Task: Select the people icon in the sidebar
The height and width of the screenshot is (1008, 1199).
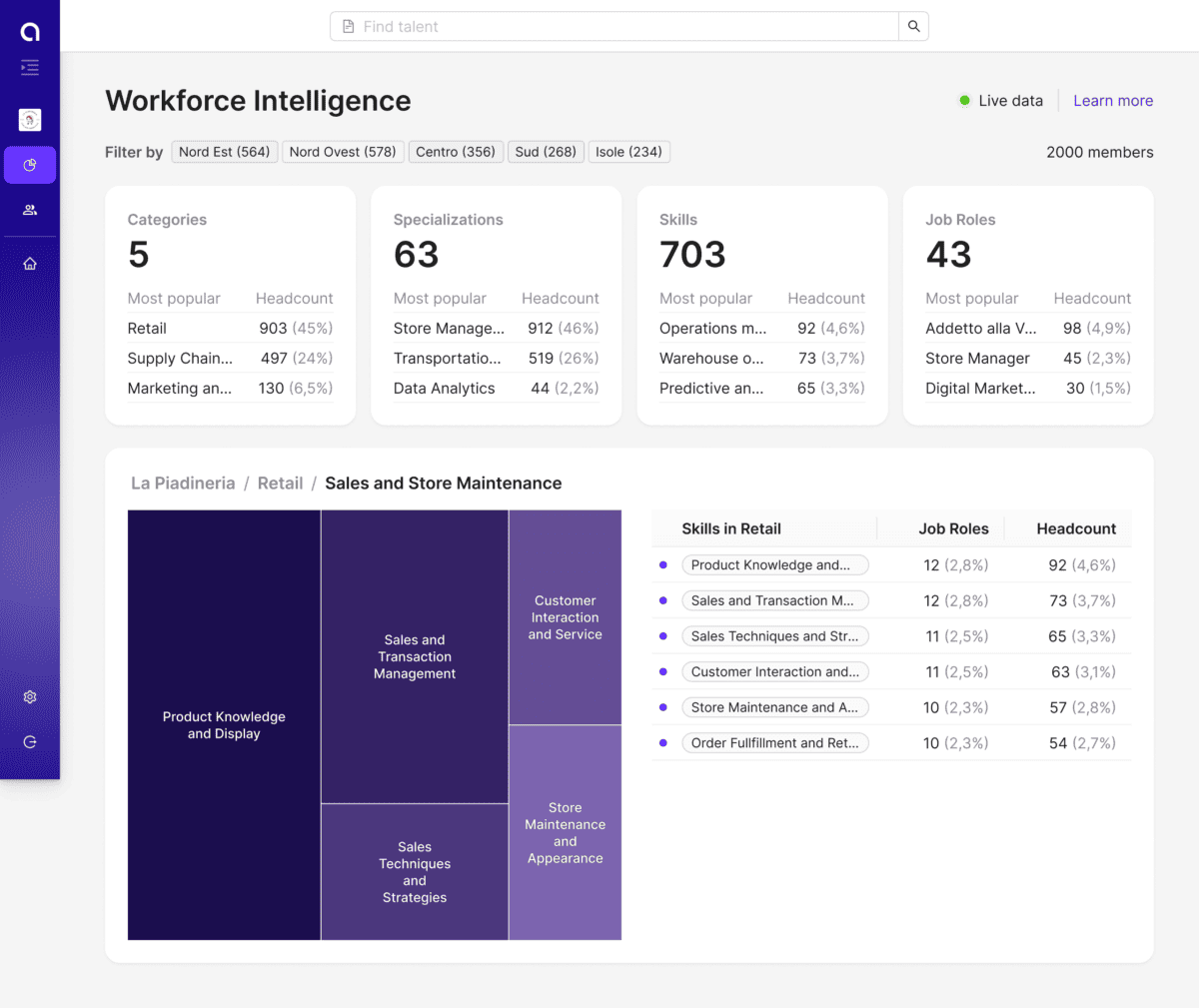Action: [x=29, y=211]
